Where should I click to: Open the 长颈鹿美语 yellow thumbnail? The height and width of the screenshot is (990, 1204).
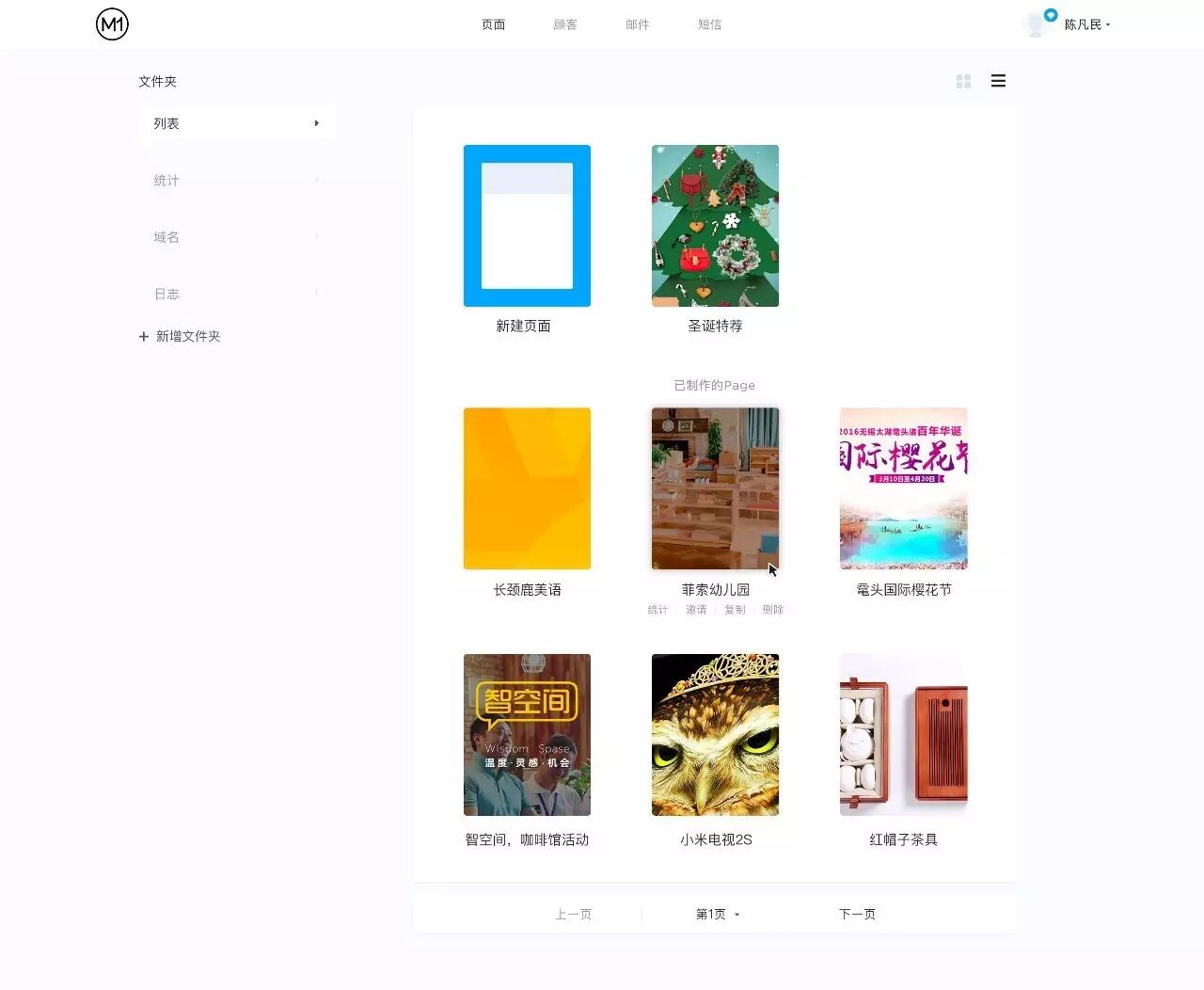pos(527,488)
